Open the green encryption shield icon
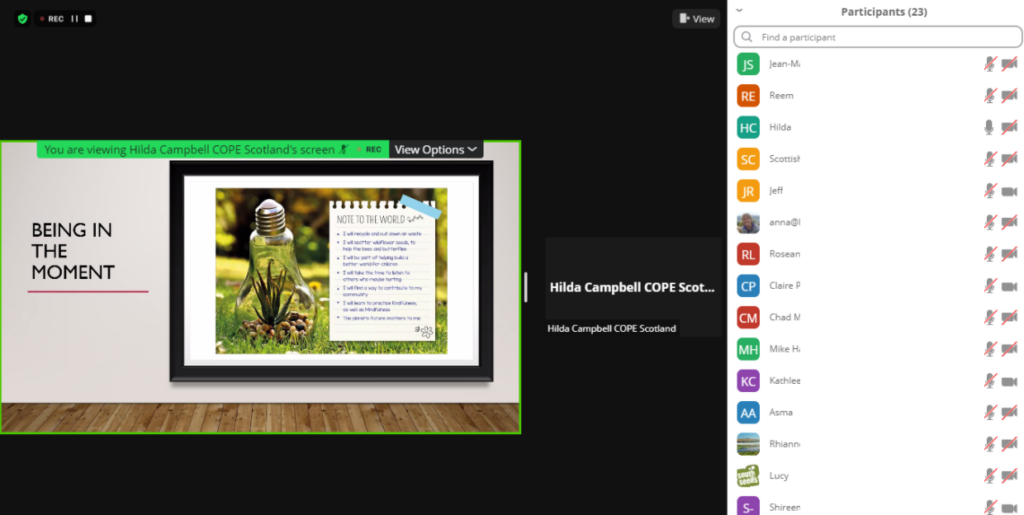 [23, 19]
